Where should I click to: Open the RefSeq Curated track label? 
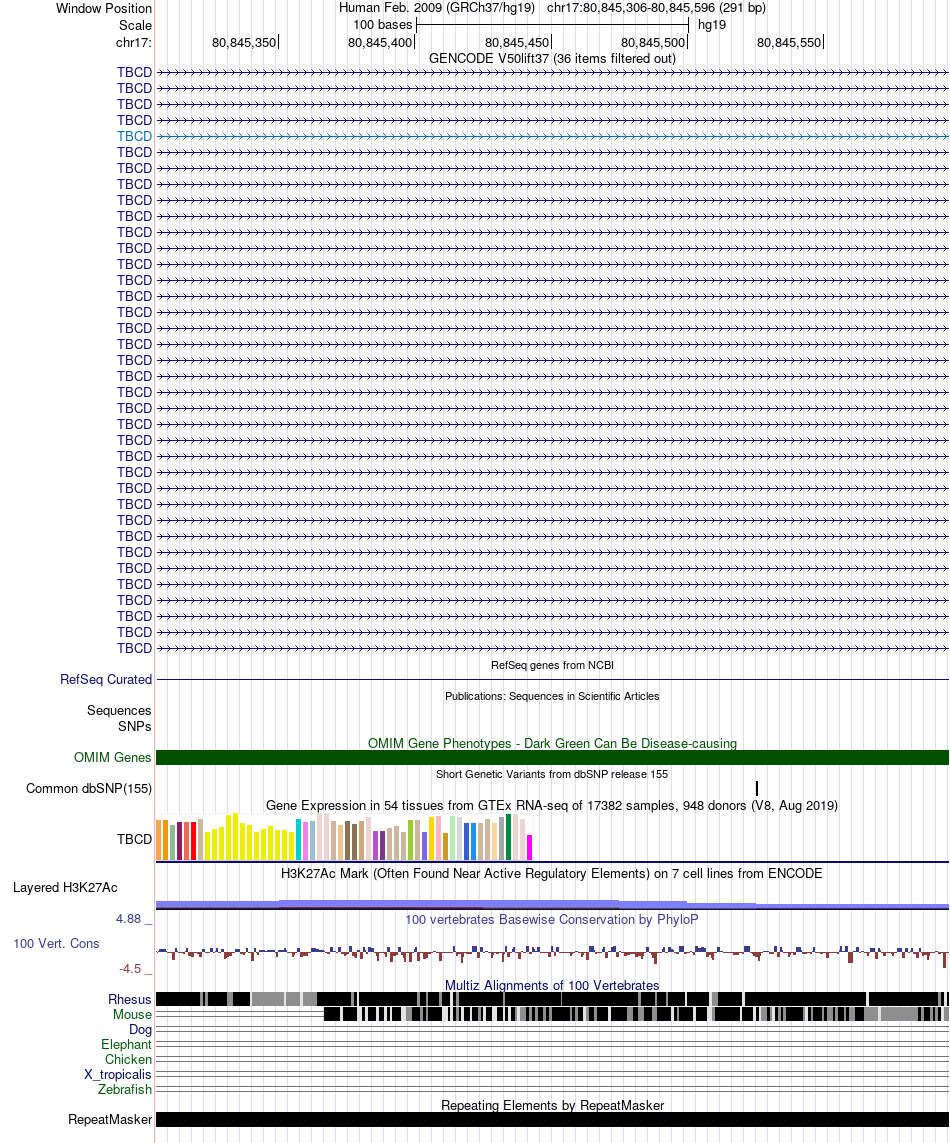tap(106, 679)
